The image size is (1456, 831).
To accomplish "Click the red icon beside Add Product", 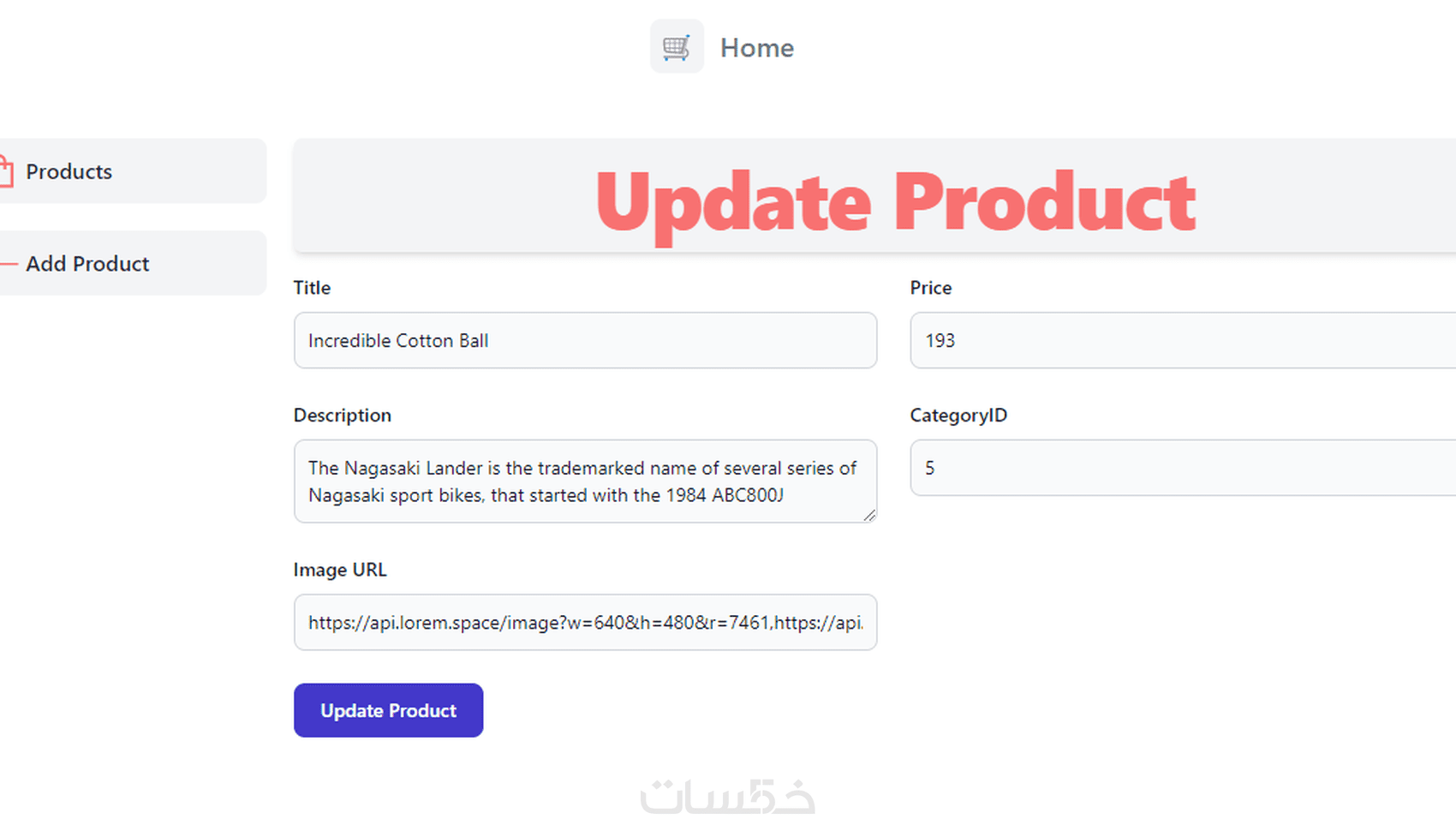I will pyautogui.click(x=8, y=264).
